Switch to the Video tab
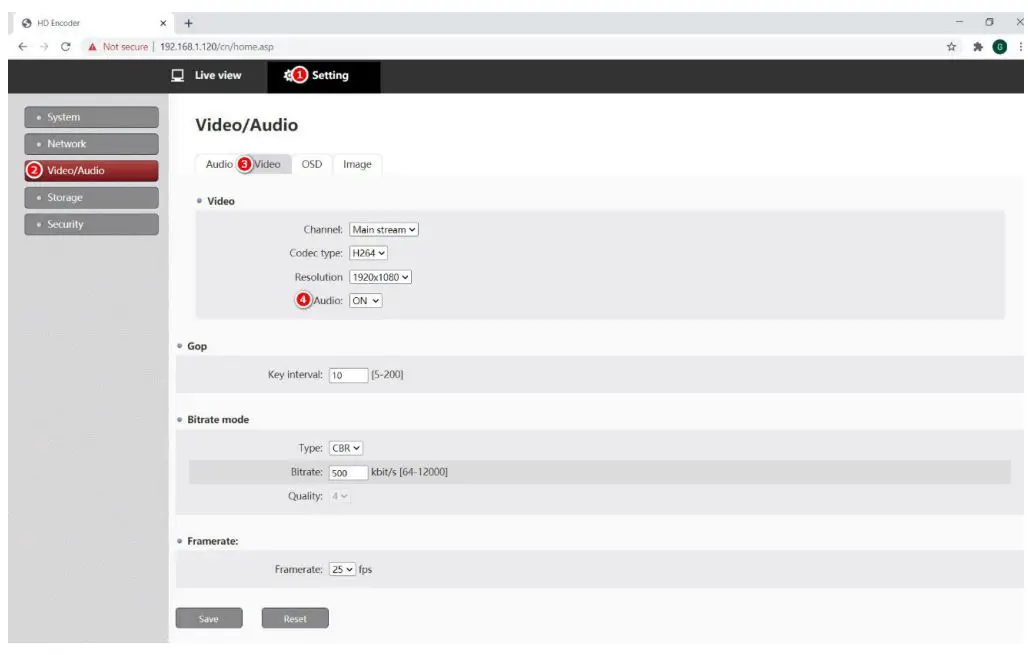Image resolution: width=1028 pixels, height=655 pixels. pyautogui.click(x=267, y=164)
